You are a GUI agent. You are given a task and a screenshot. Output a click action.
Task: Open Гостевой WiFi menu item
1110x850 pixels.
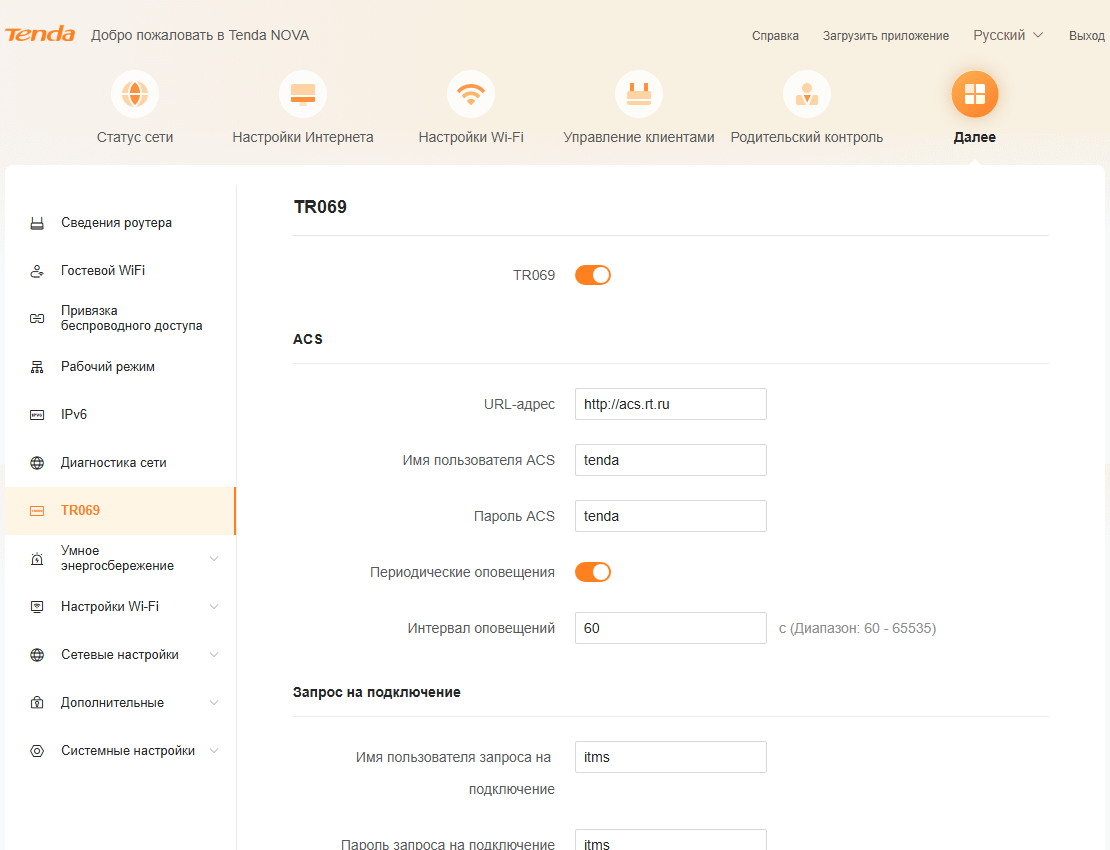pos(120,270)
